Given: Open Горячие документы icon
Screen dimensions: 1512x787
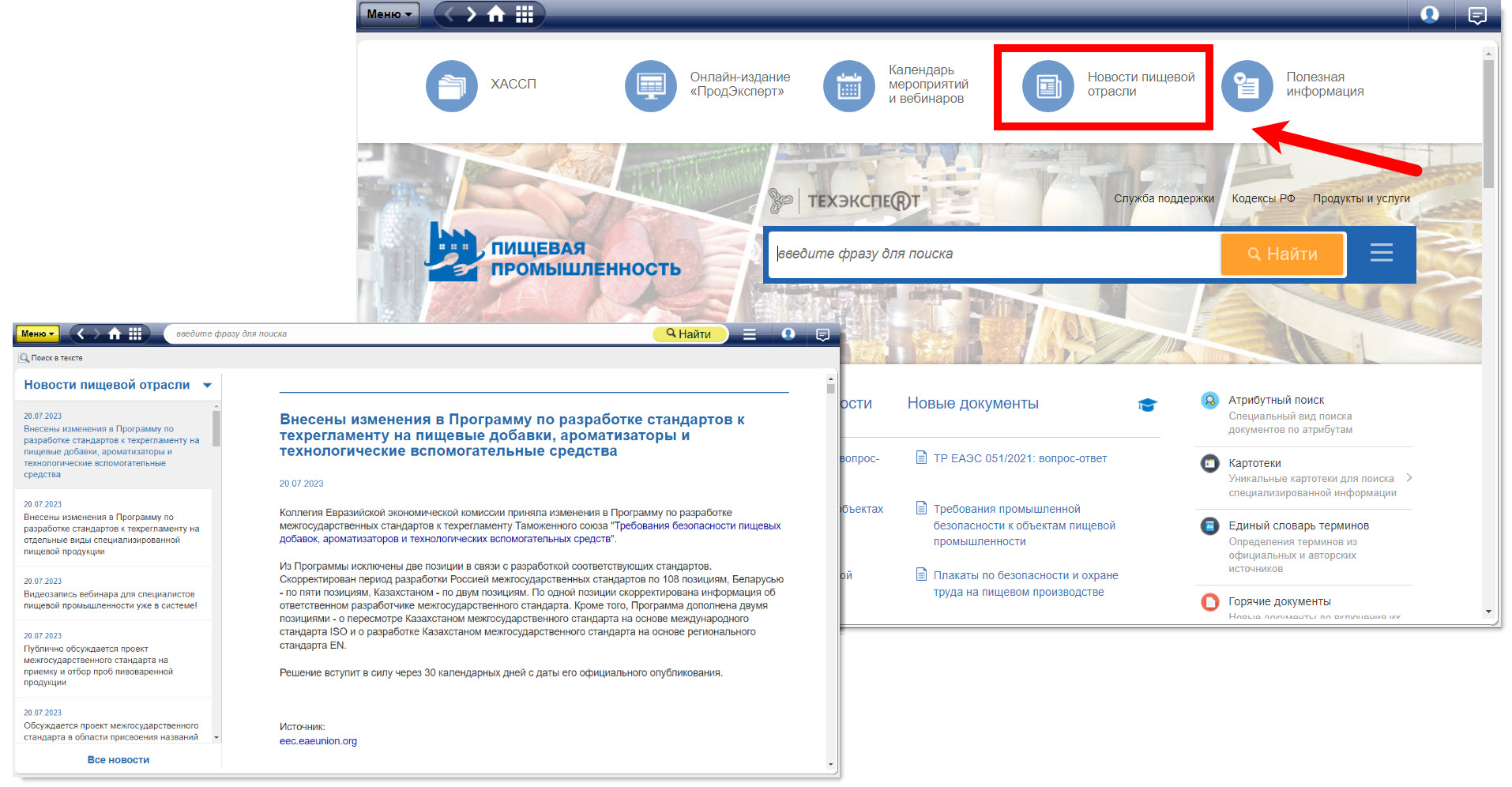Looking at the screenshot, I should (1209, 602).
